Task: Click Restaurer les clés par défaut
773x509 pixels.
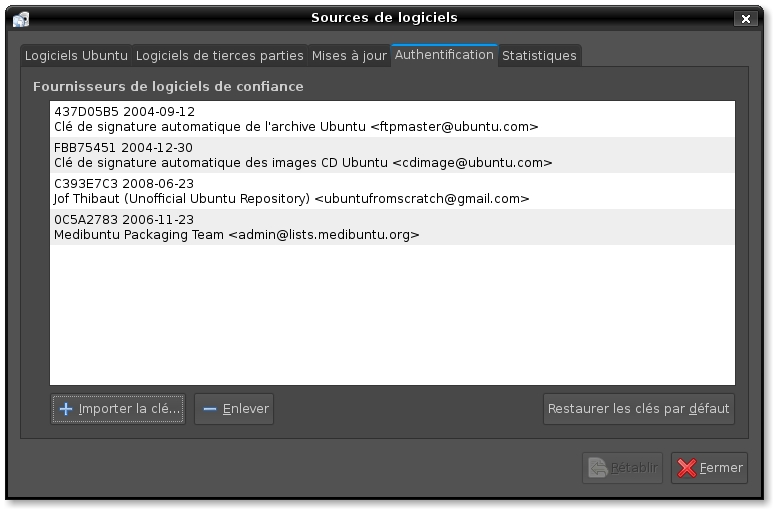Action: pos(638,409)
